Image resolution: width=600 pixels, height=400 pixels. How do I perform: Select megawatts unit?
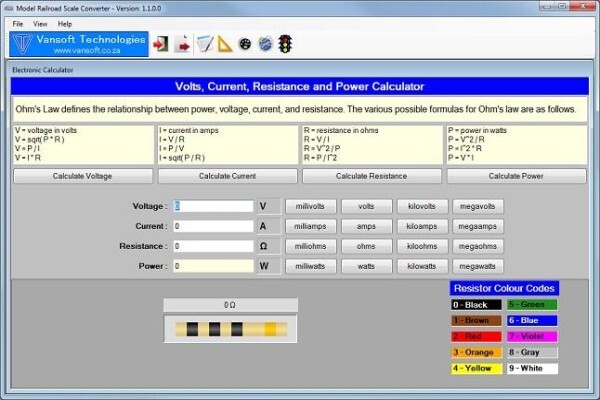pyautogui.click(x=478, y=266)
